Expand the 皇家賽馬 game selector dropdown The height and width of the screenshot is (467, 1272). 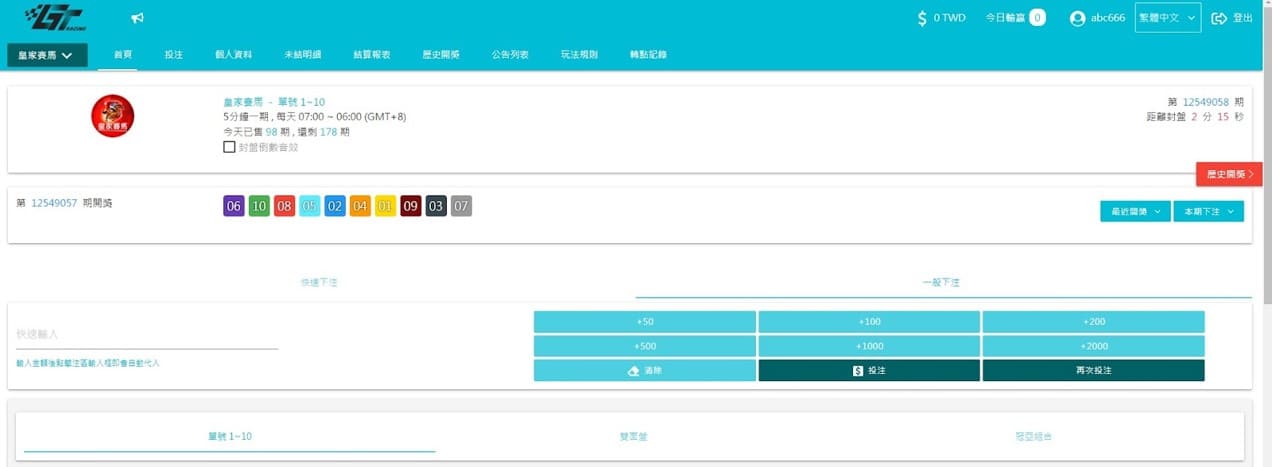click(x=47, y=55)
